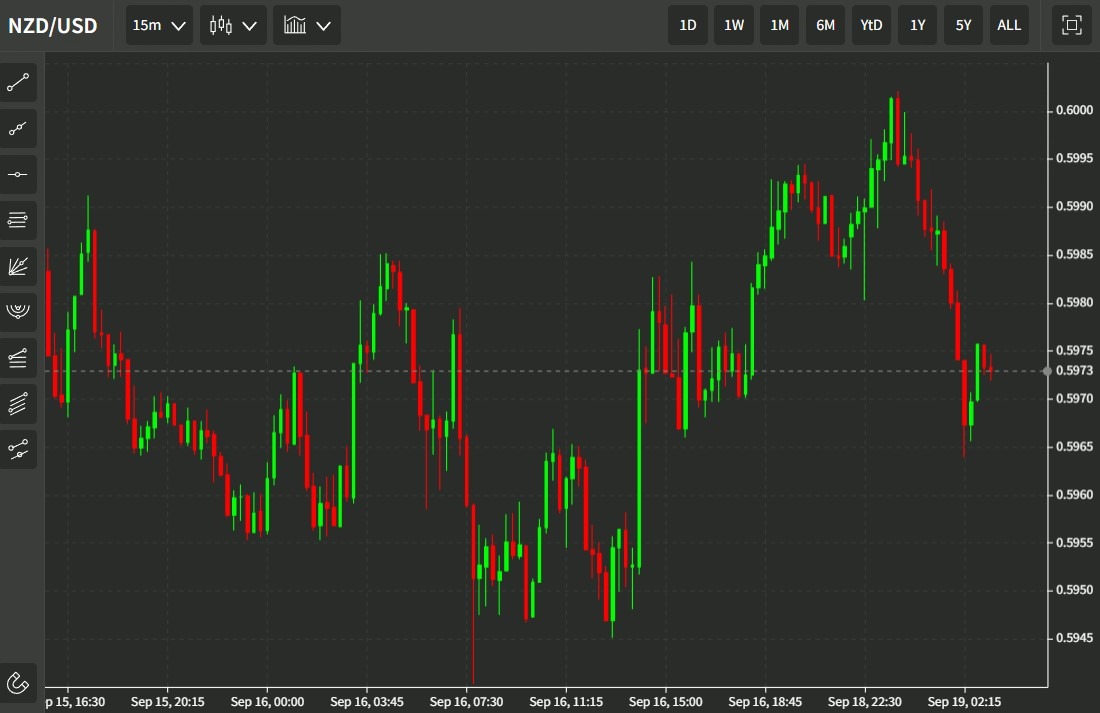The height and width of the screenshot is (713, 1100).
Task: Click the 0.5980 price axis label
Action: [x=1074, y=302]
